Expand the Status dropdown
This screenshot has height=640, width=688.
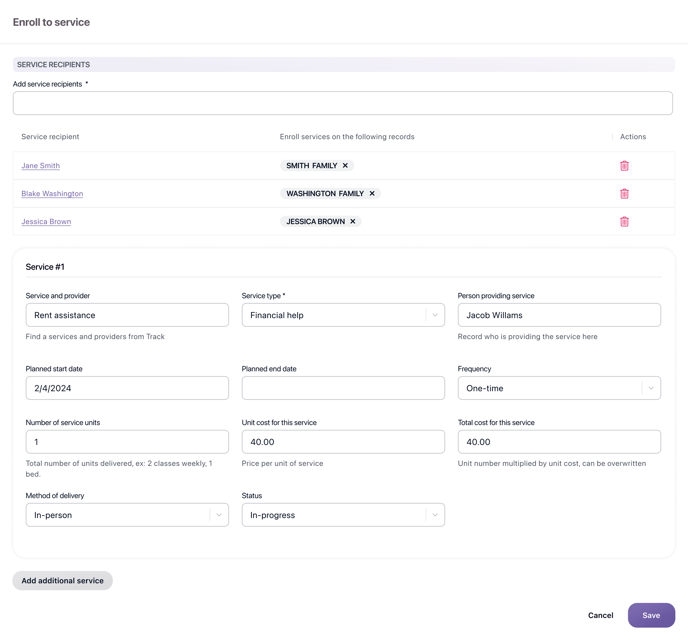click(x=434, y=515)
